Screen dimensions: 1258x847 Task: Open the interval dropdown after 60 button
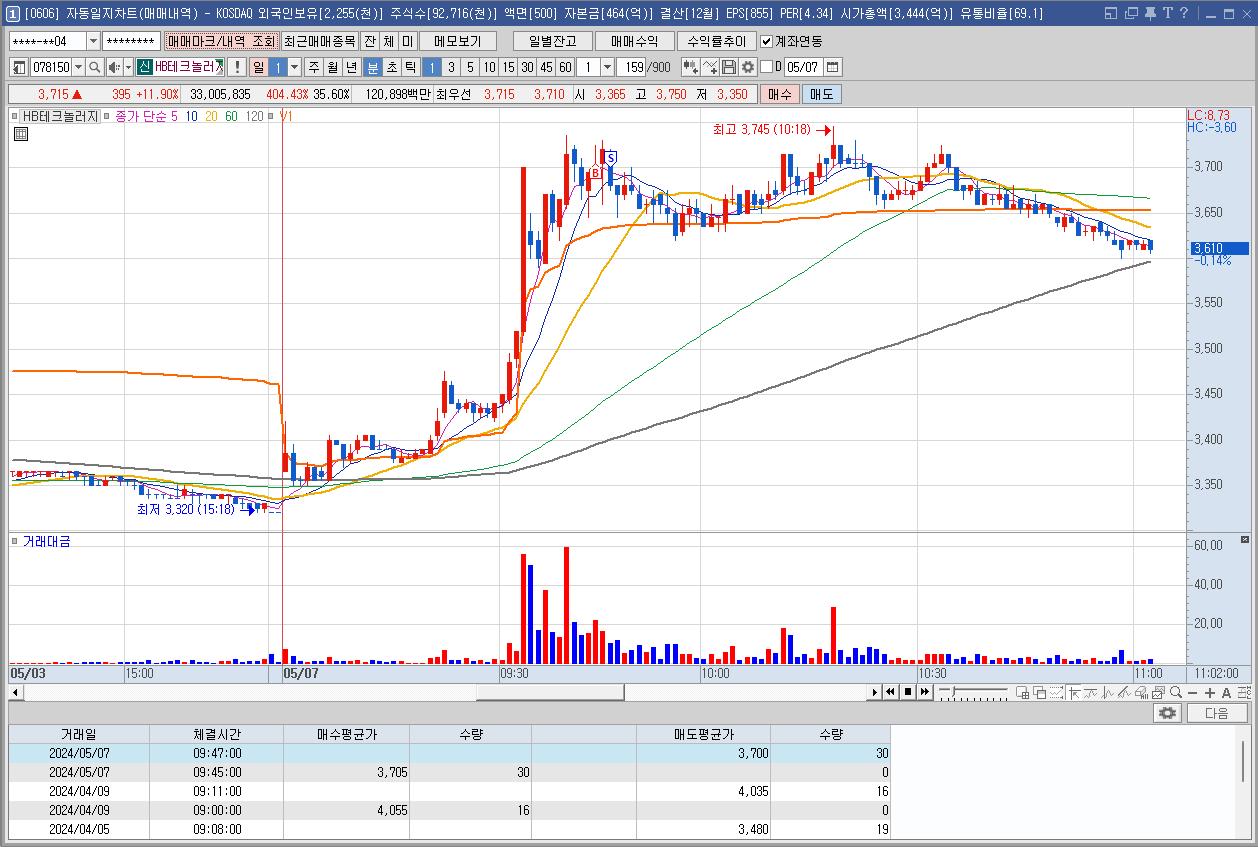pyautogui.click(x=607, y=67)
